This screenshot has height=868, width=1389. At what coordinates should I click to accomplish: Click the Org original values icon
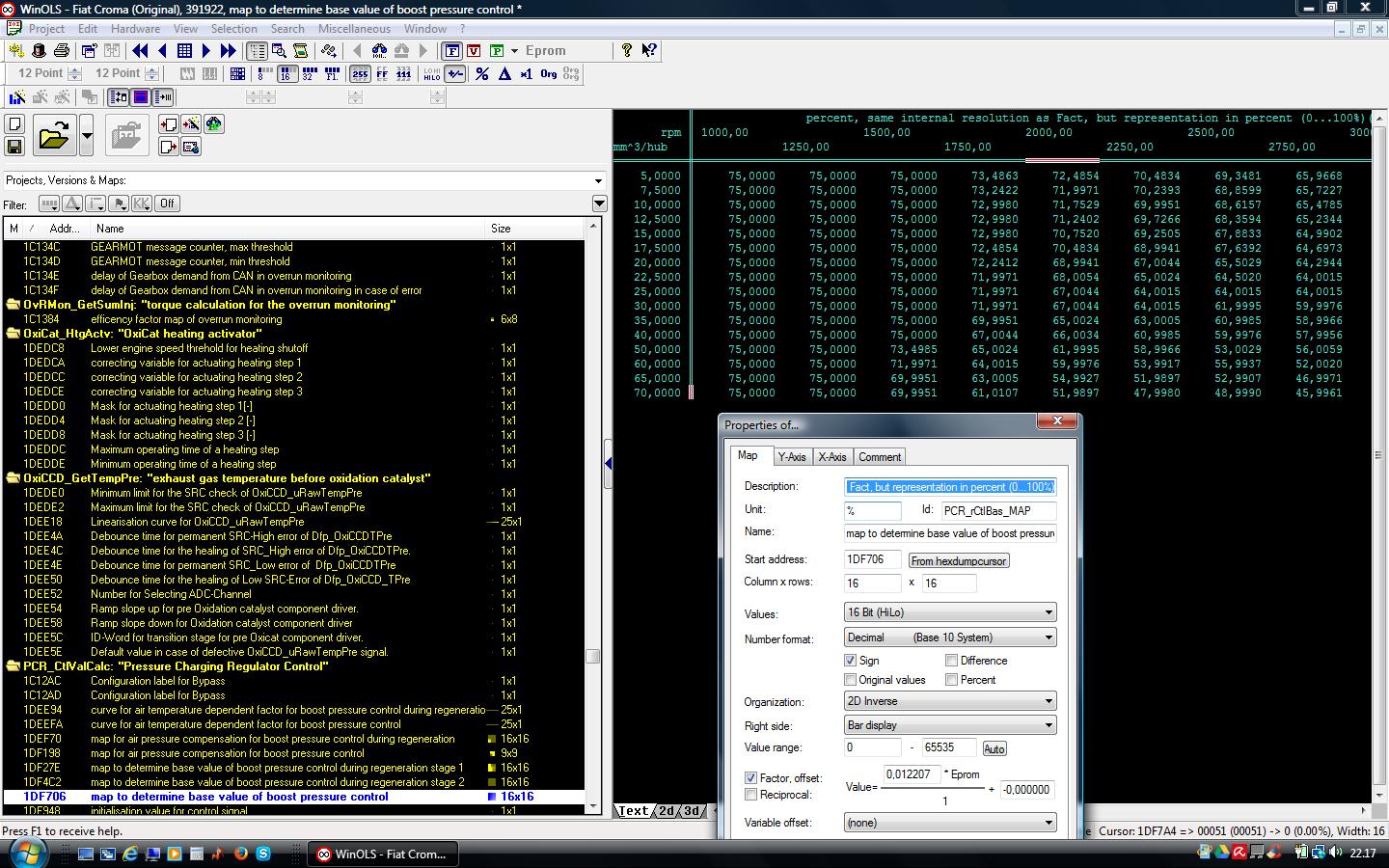pyautogui.click(x=549, y=73)
